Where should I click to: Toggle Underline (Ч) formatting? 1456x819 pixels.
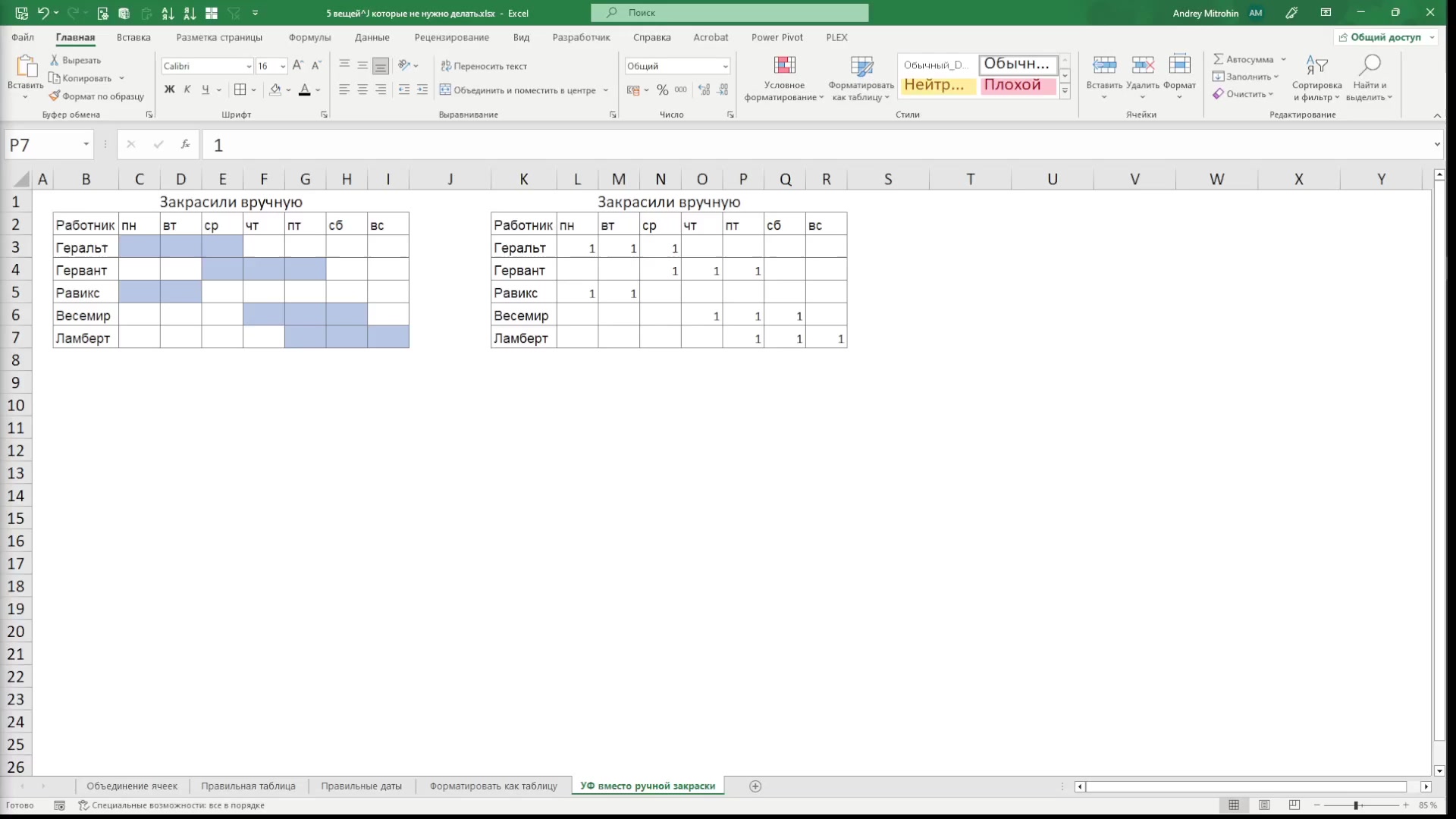click(206, 89)
